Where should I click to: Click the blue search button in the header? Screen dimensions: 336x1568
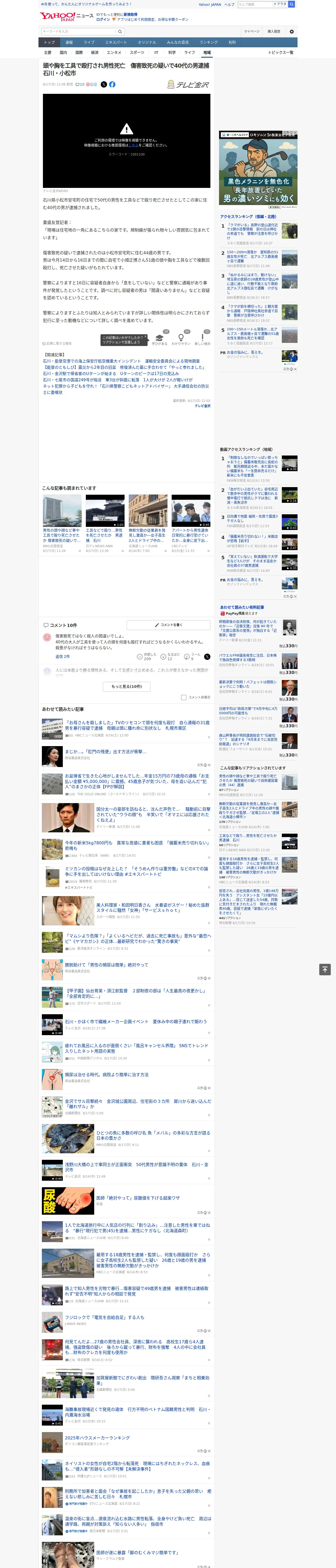coord(292,4)
